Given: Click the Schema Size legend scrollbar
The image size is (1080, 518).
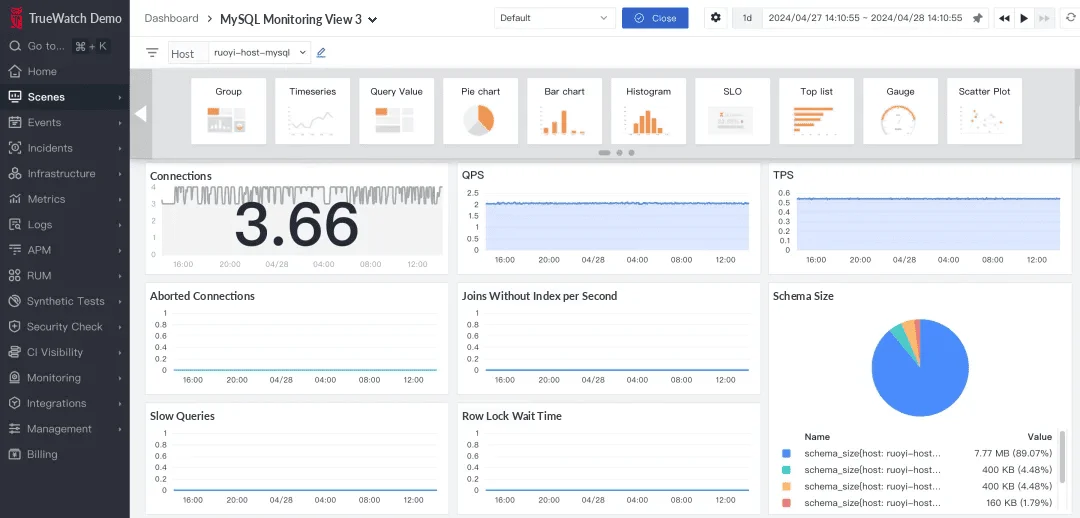Looking at the screenshot, I should [x=1063, y=458].
